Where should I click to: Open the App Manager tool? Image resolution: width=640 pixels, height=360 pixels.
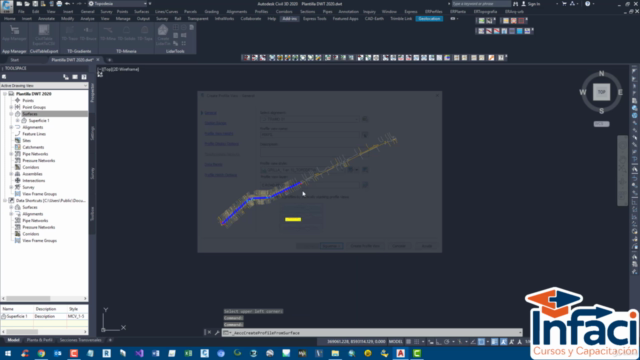[14, 34]
